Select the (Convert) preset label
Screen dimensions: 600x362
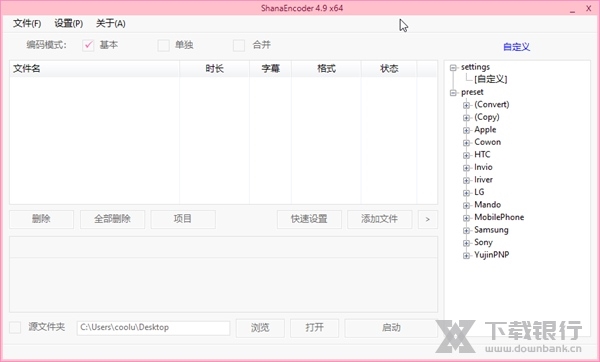coord(492,104)
